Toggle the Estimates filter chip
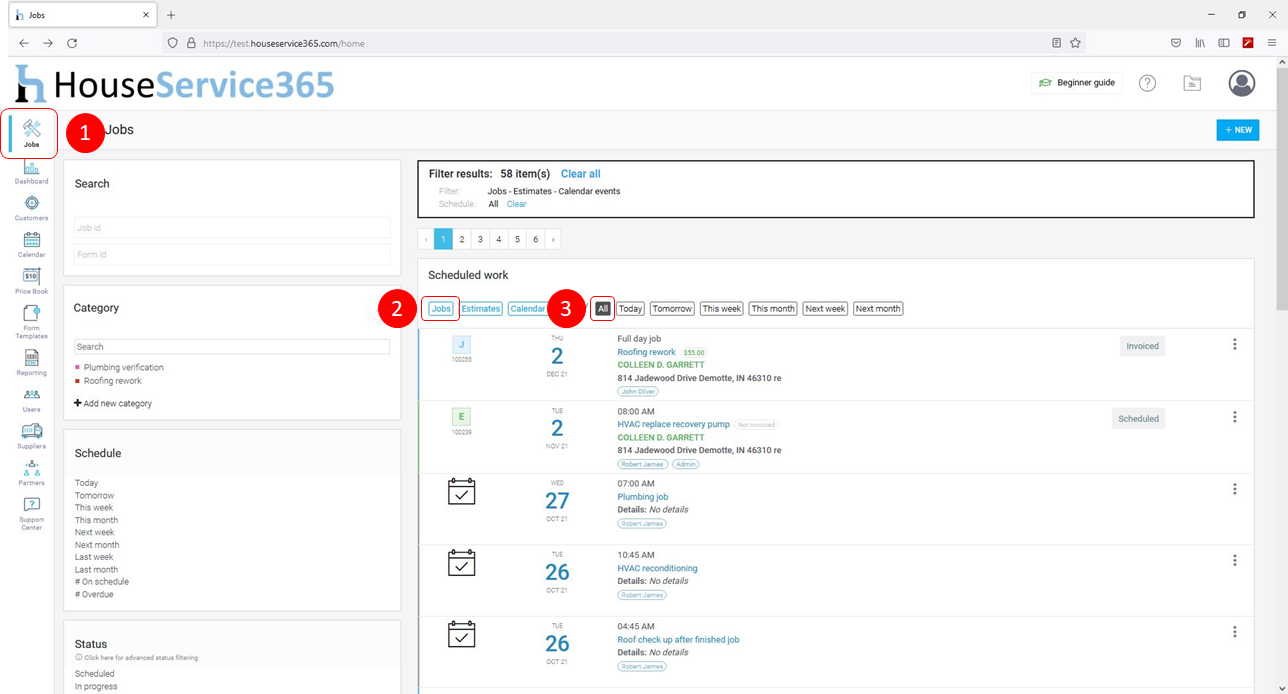The width and height of the screenshot is (1288, 694). 481,309
